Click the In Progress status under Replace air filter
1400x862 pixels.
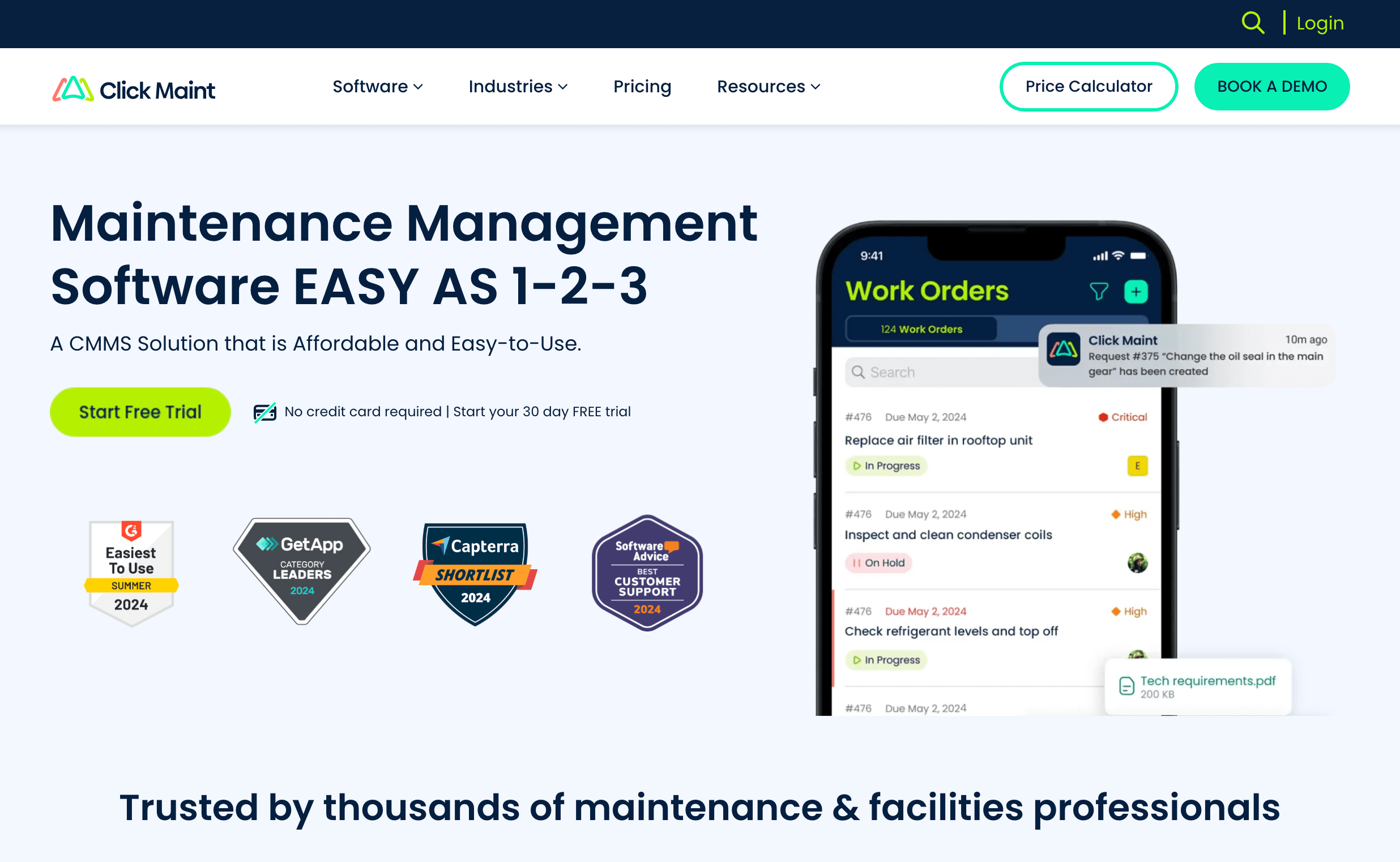[886, 466]
